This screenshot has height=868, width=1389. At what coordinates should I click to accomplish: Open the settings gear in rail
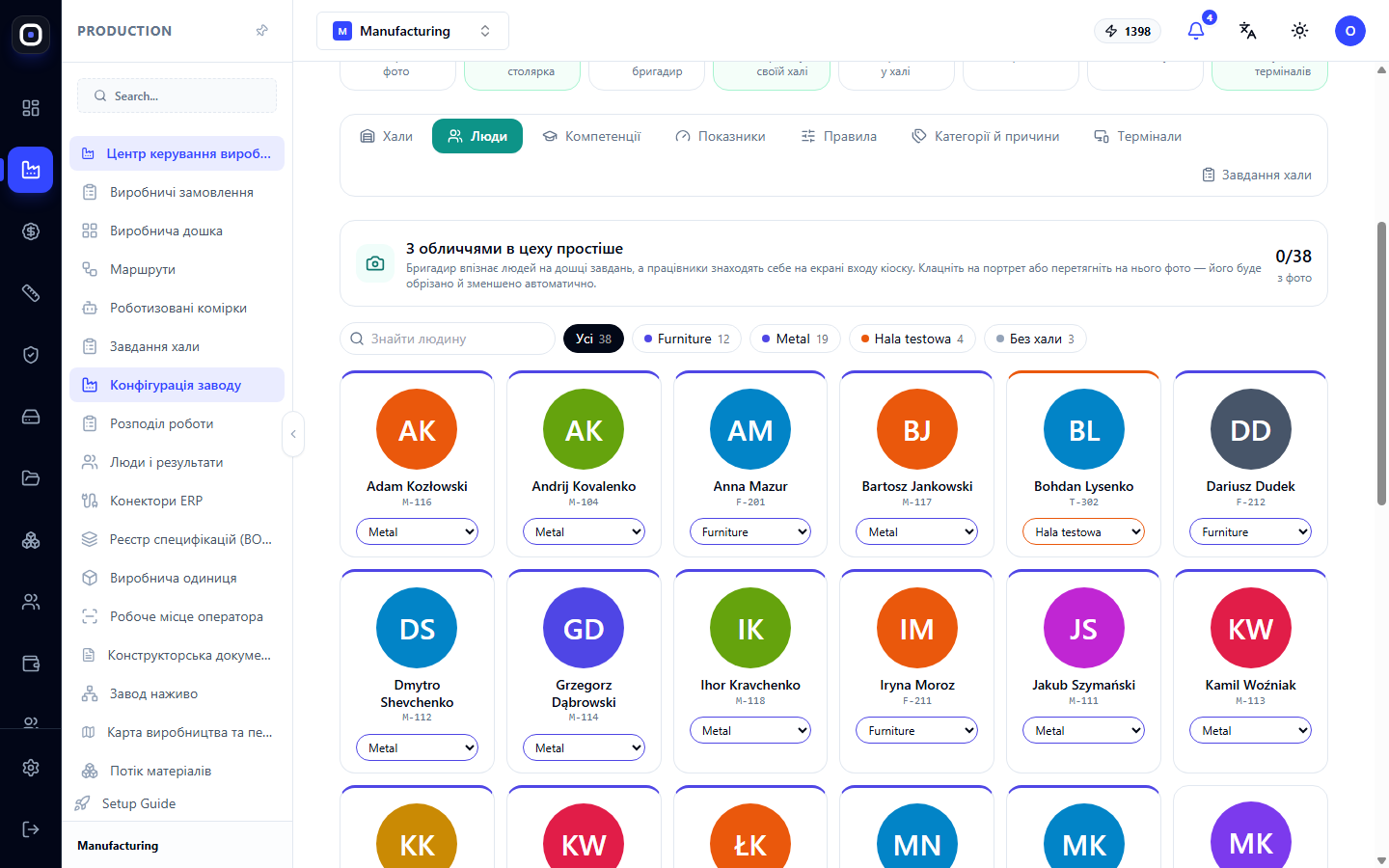(x=31, y=768)
